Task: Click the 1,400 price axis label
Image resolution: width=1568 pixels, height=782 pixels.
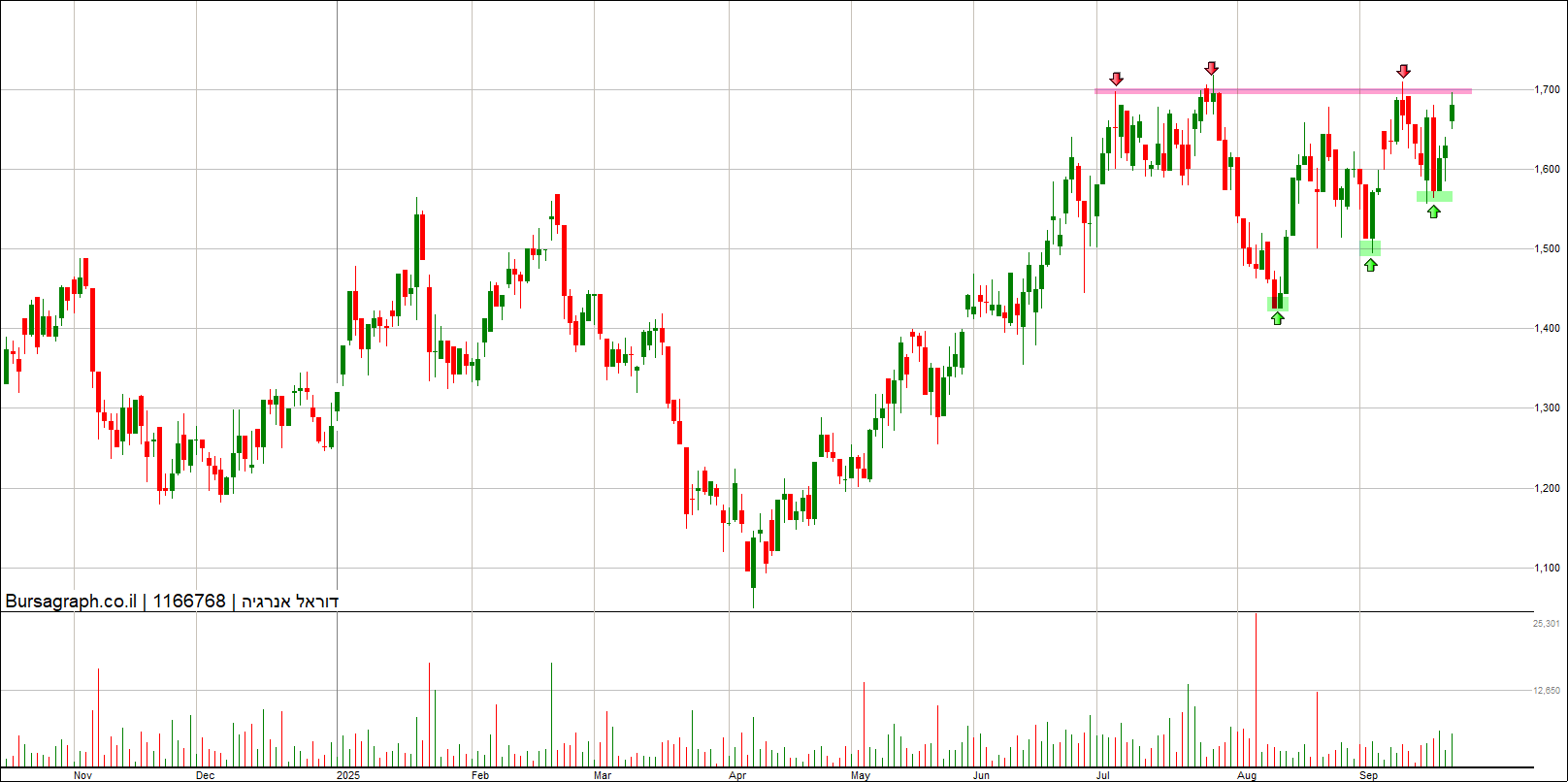Action: [x=1547, y=328]
